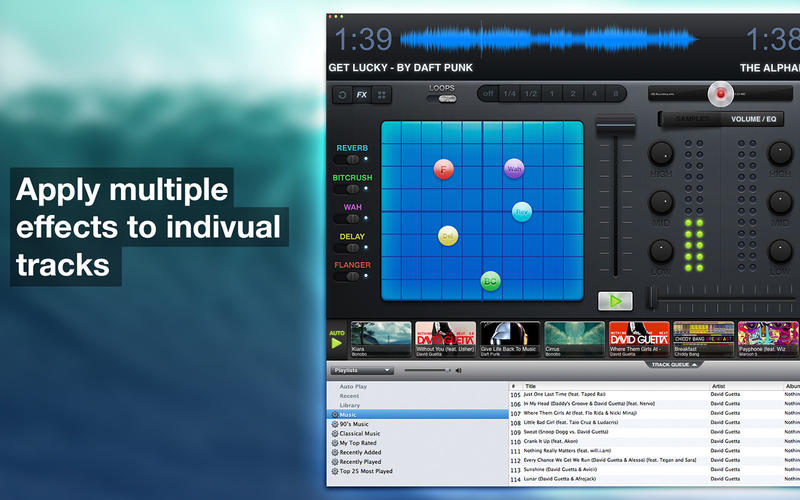This screenshot has width=800, height=500.
Task: Click the gear icon beside Top 25 Most Played
Action: click(335, 471)
